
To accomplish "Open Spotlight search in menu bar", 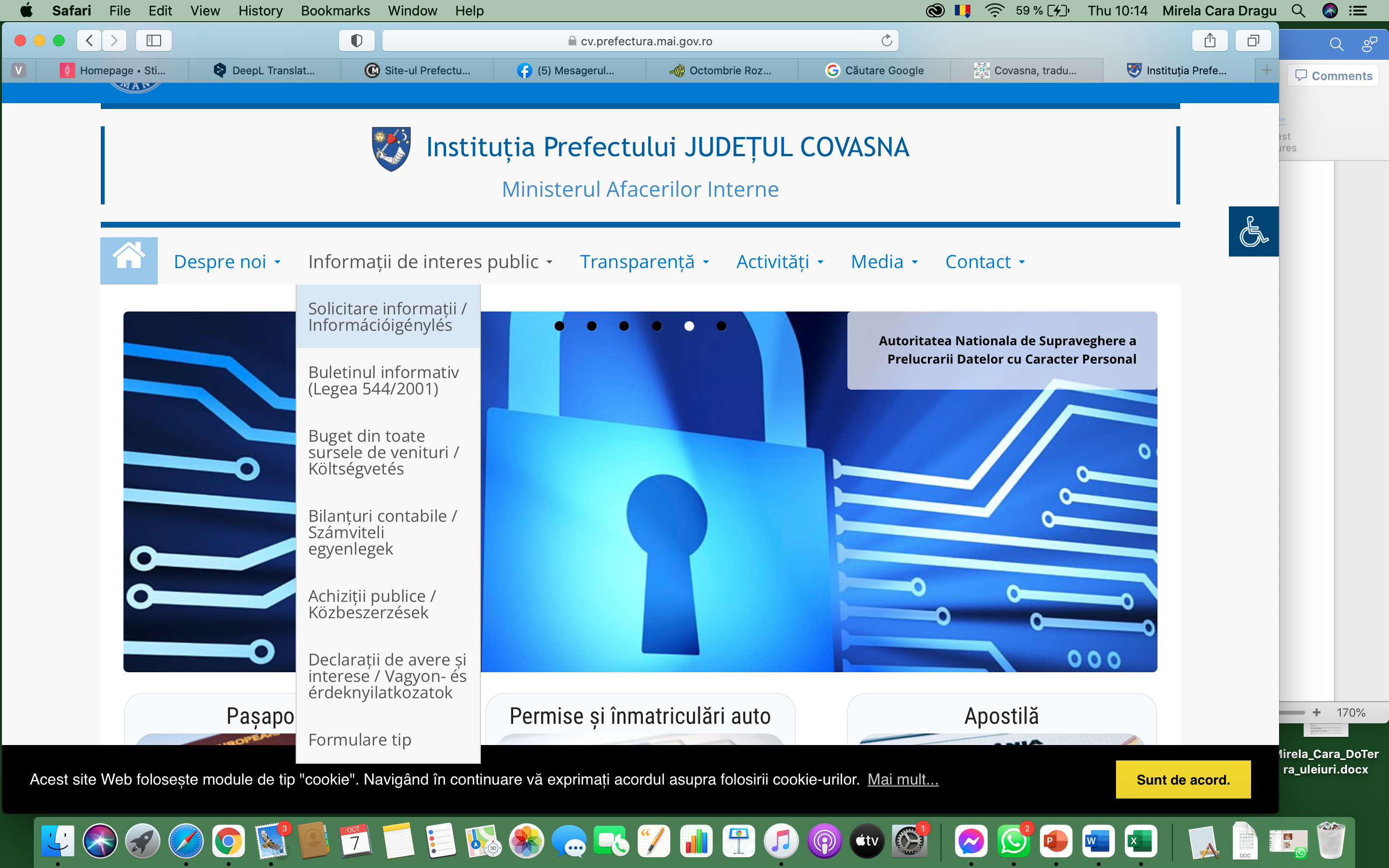I will tap(1298, 10).
